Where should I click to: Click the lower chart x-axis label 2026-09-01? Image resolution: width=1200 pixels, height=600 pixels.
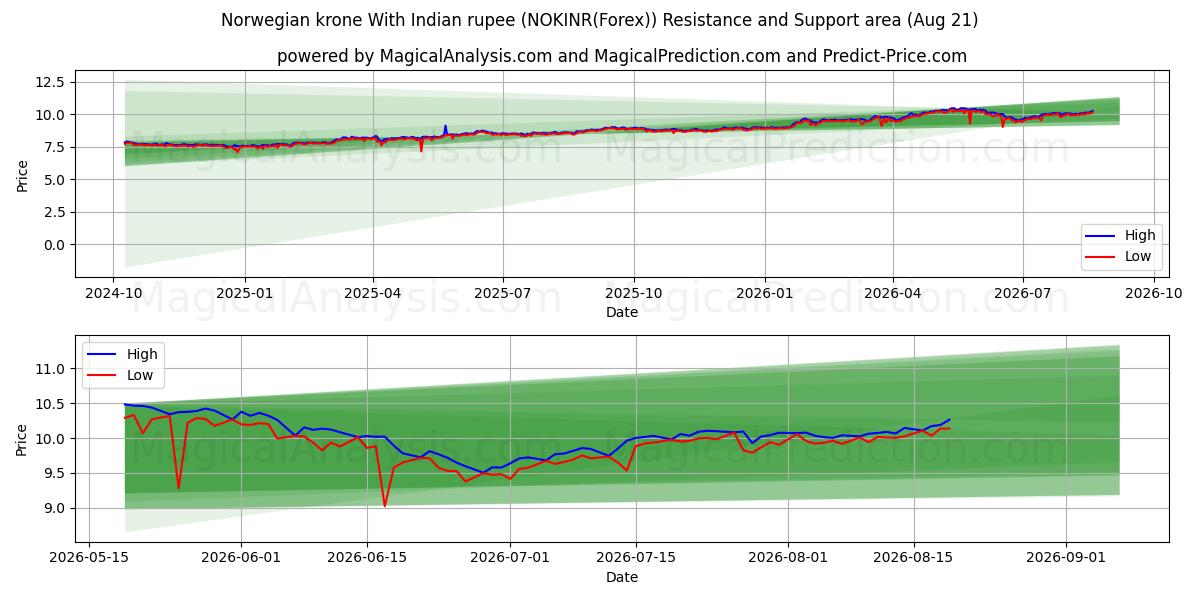[1066, 558]
